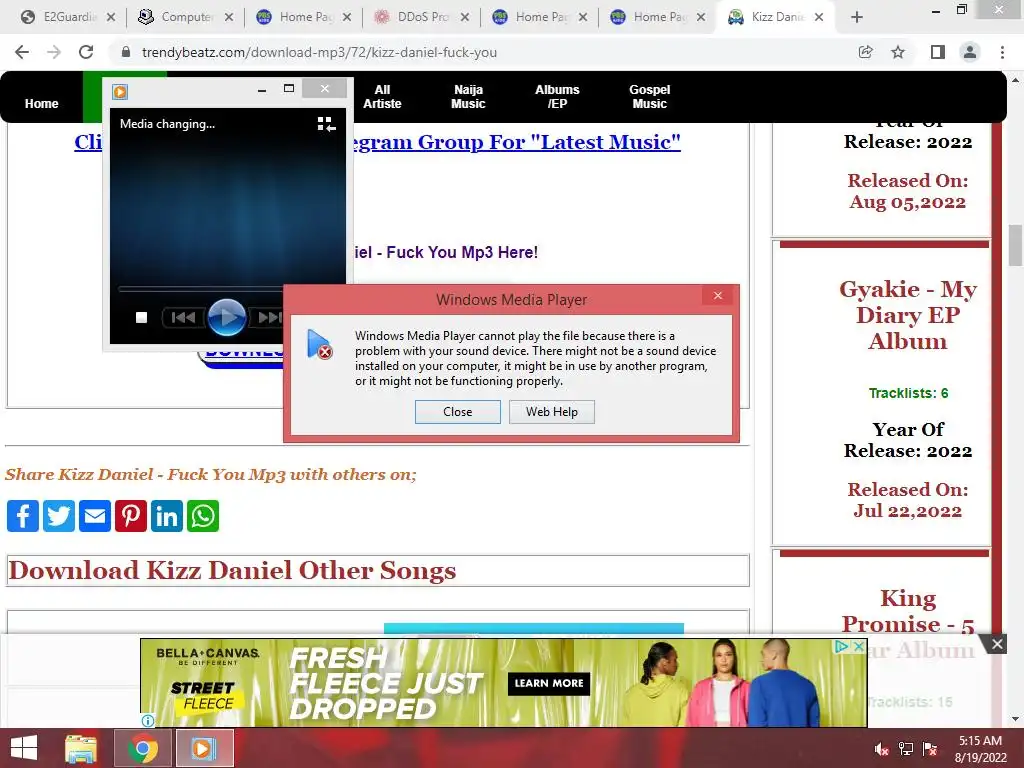Open Albums /EP menu item
The image size is (1024, 768).
tap(557, 97)
